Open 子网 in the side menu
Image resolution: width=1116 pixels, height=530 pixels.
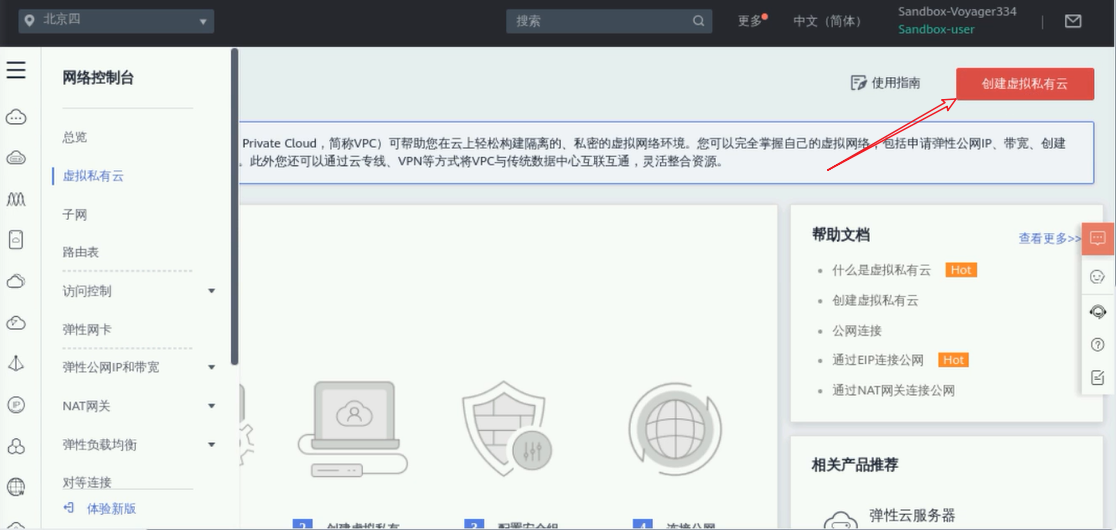75,214
